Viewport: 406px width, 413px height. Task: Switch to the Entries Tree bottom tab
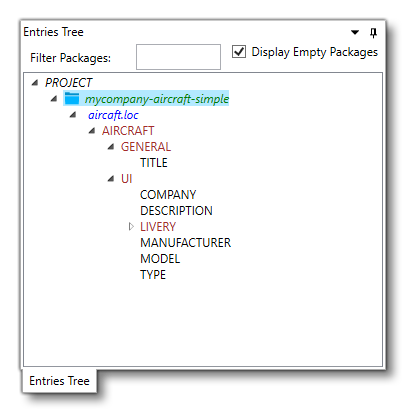(x=59, y=381)
